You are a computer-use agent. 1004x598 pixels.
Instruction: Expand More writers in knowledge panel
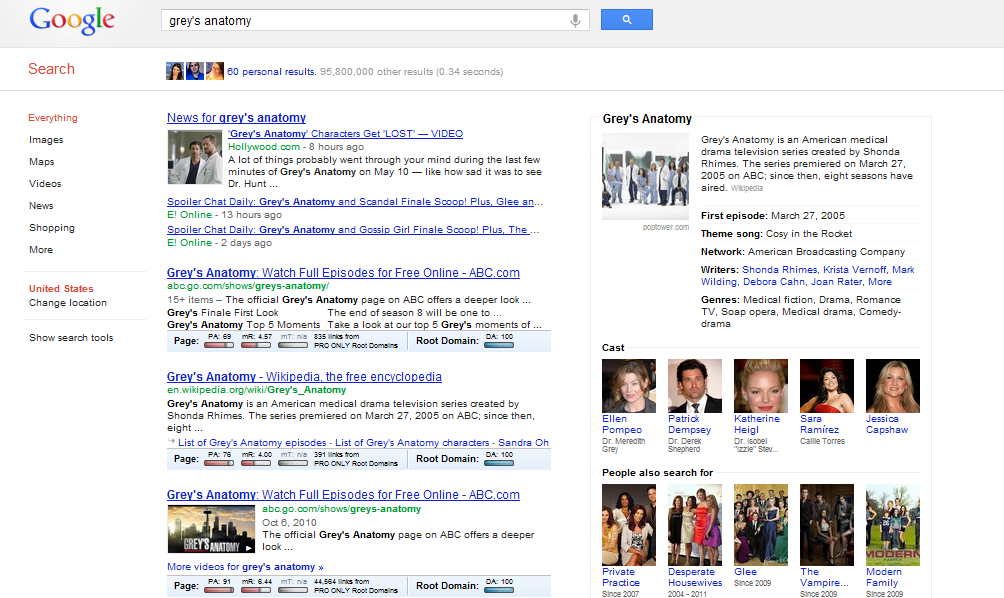[x=880, y=282]
